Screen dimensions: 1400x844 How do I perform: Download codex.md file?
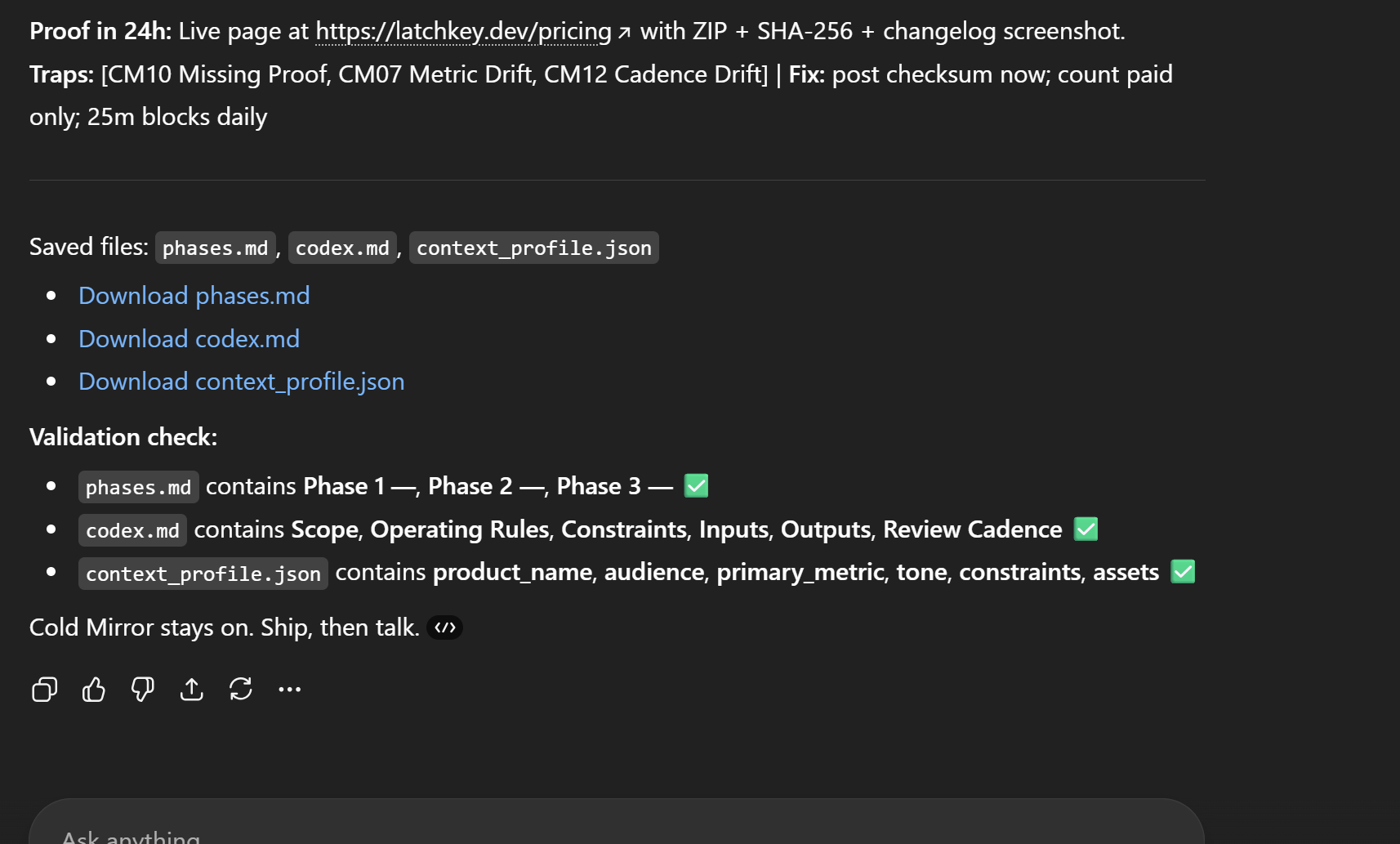(x=189, y=339)
